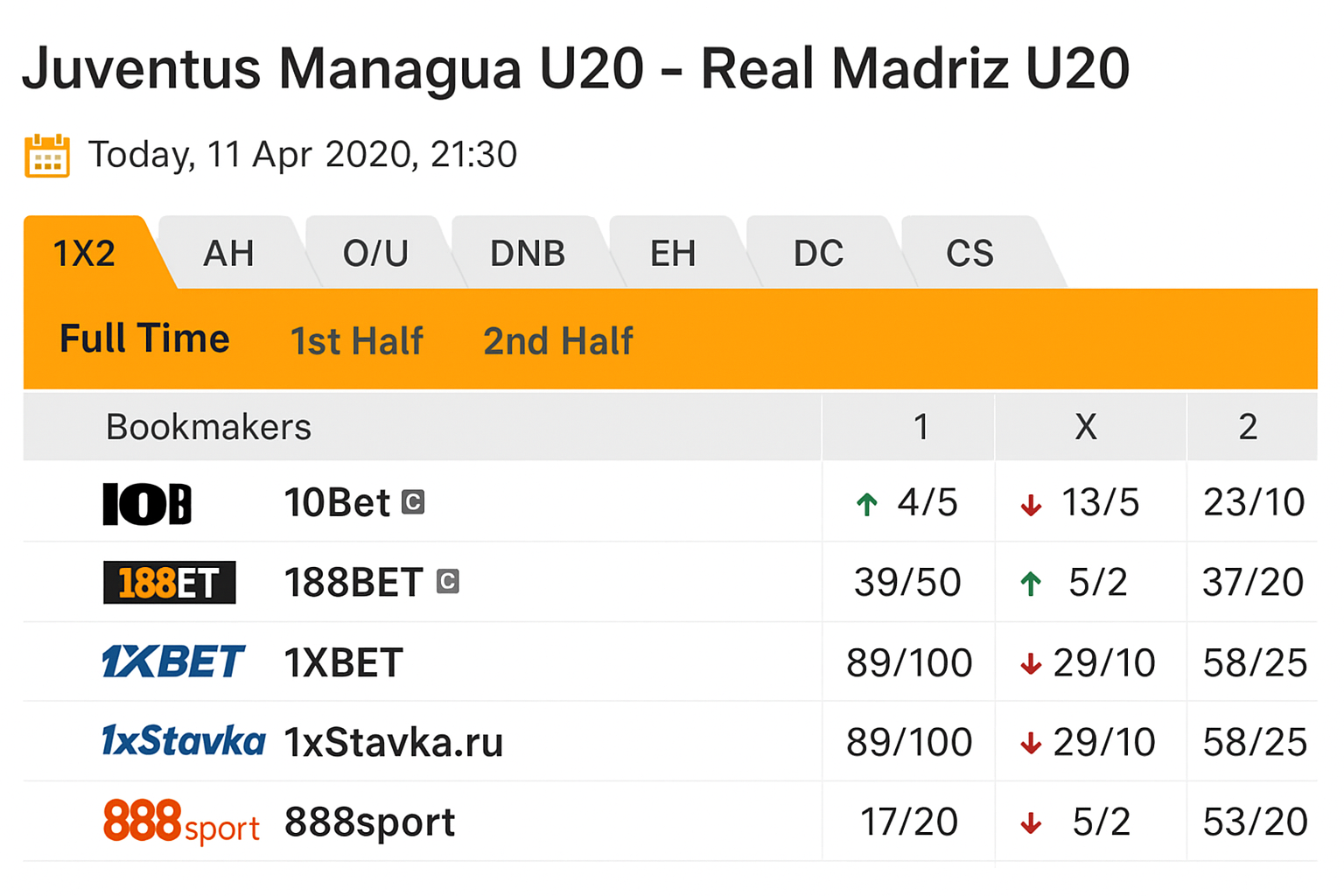Click the orange calendar icon

pyautogui.click(x=47, y=157)
